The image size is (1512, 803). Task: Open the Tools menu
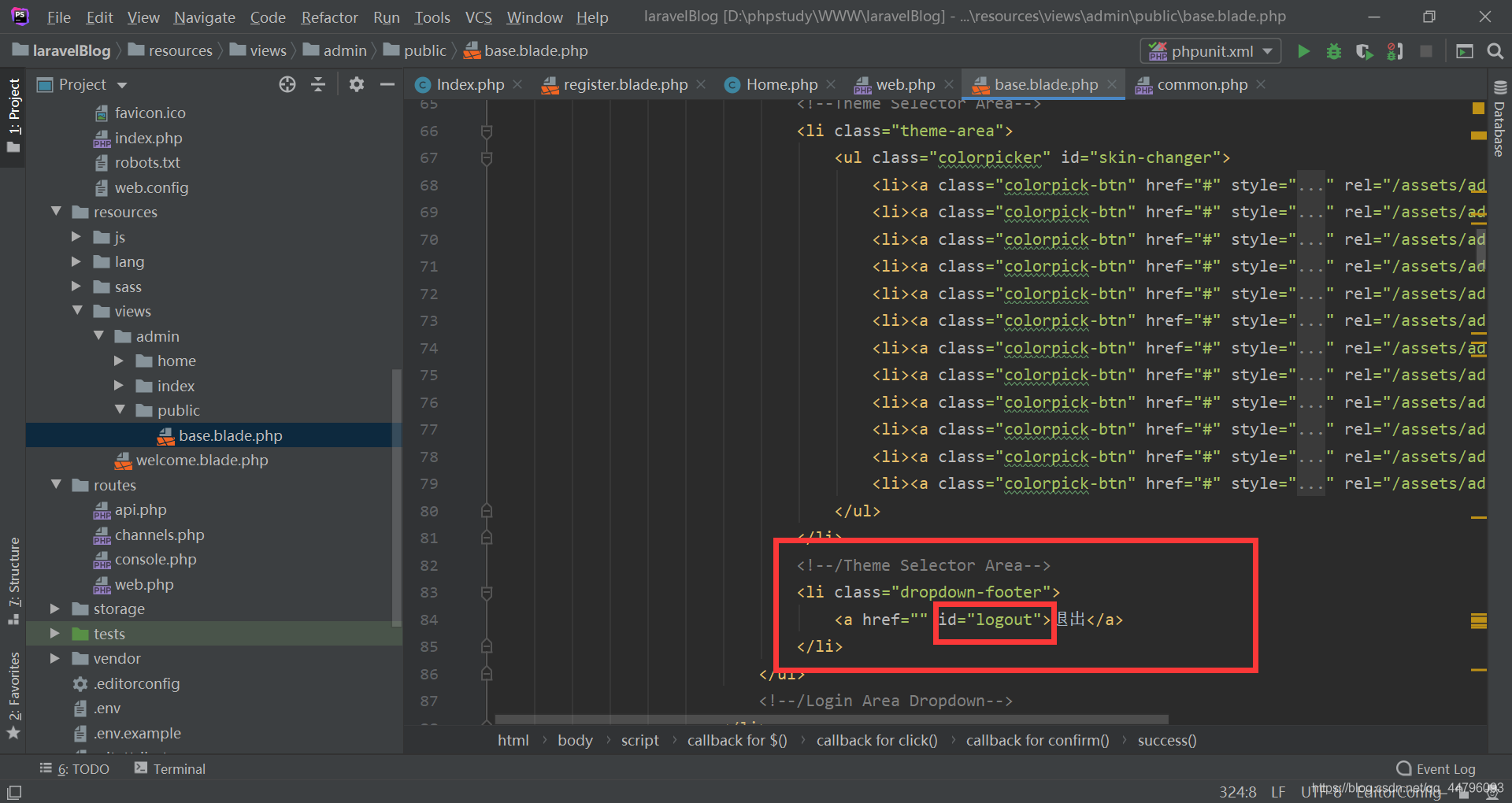(x=432, y=17)
